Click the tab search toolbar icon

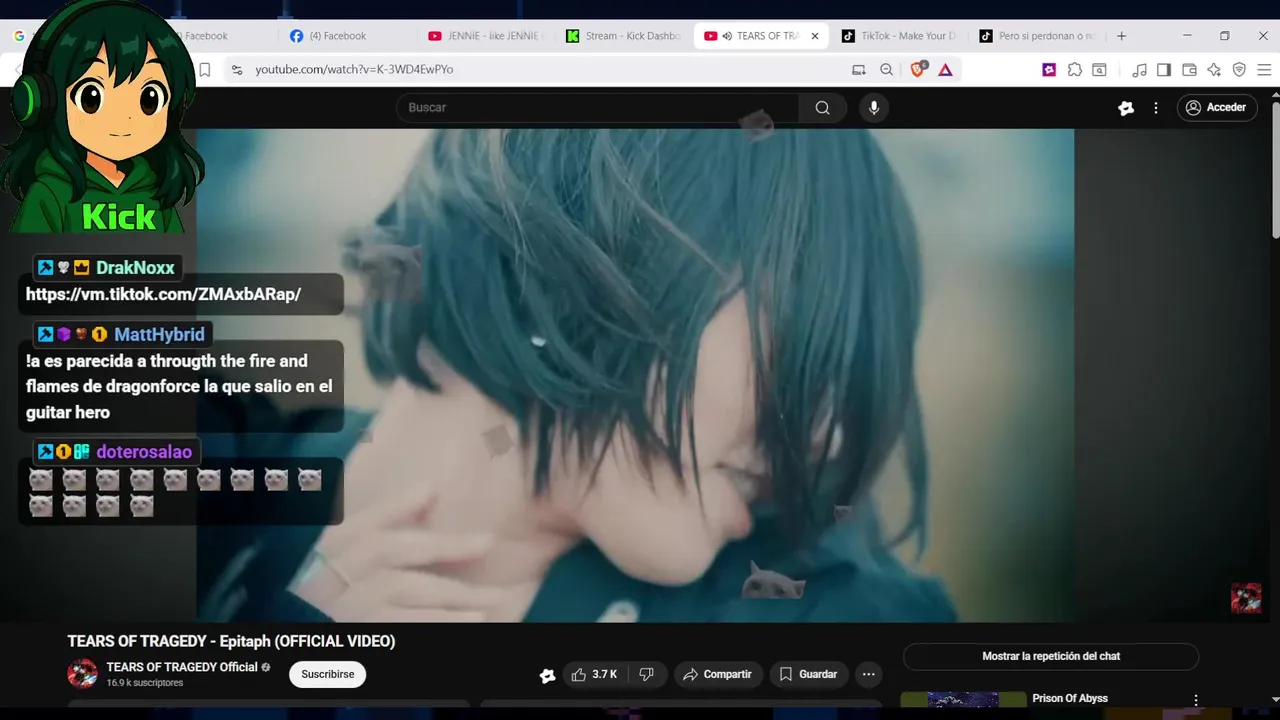[x=1099, y=69]
